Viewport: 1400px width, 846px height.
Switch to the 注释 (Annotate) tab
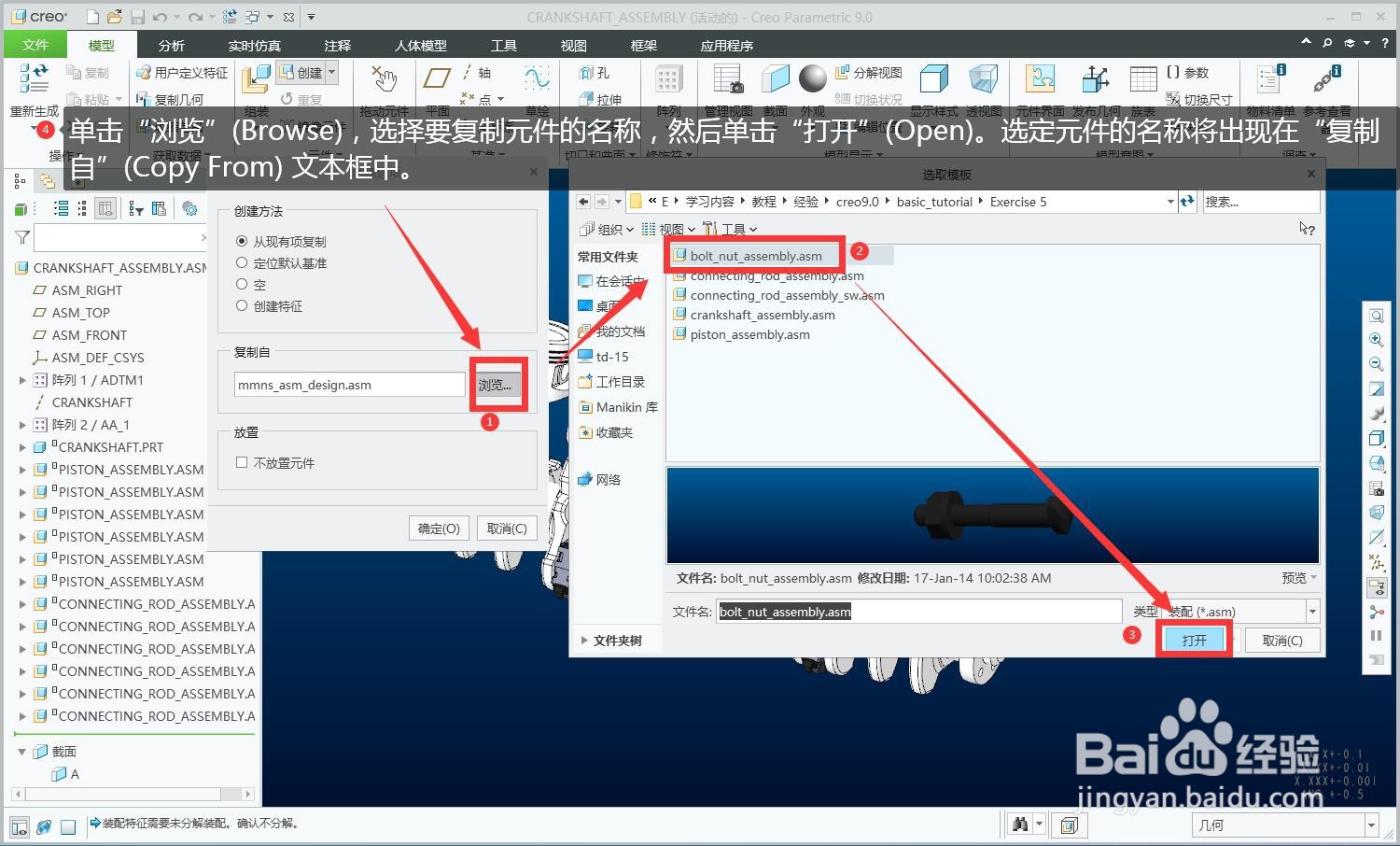point(337,45)
